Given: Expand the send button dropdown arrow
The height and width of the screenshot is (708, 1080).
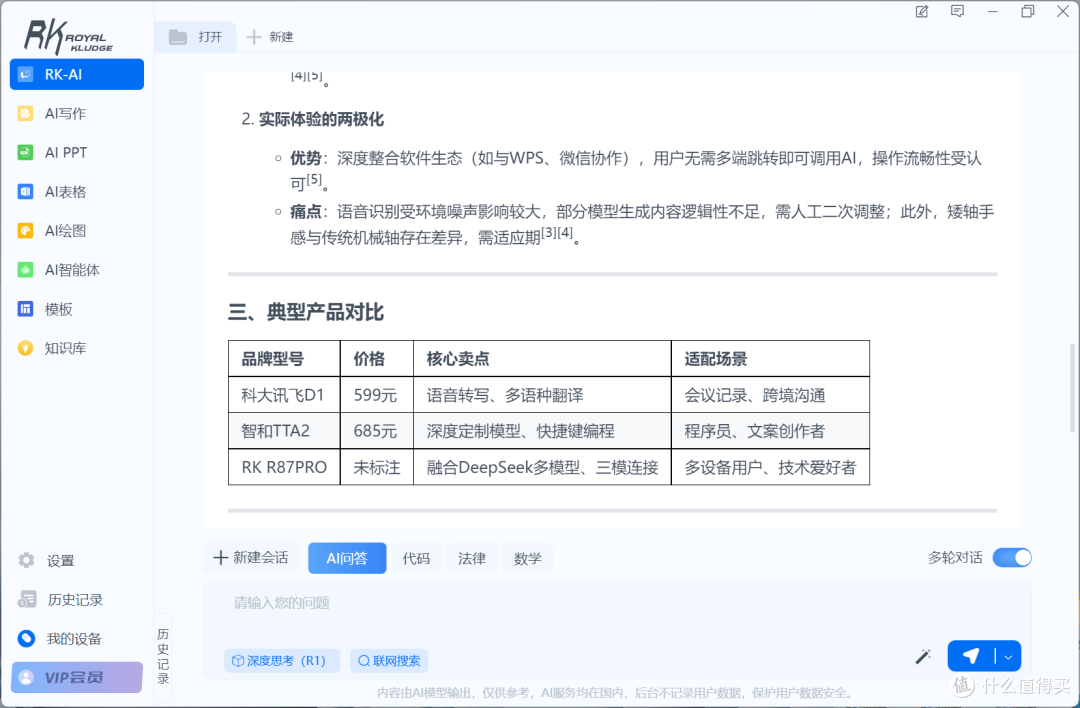Looking at the screenshot, I should pyautogui.click(x=1008, y=657).
